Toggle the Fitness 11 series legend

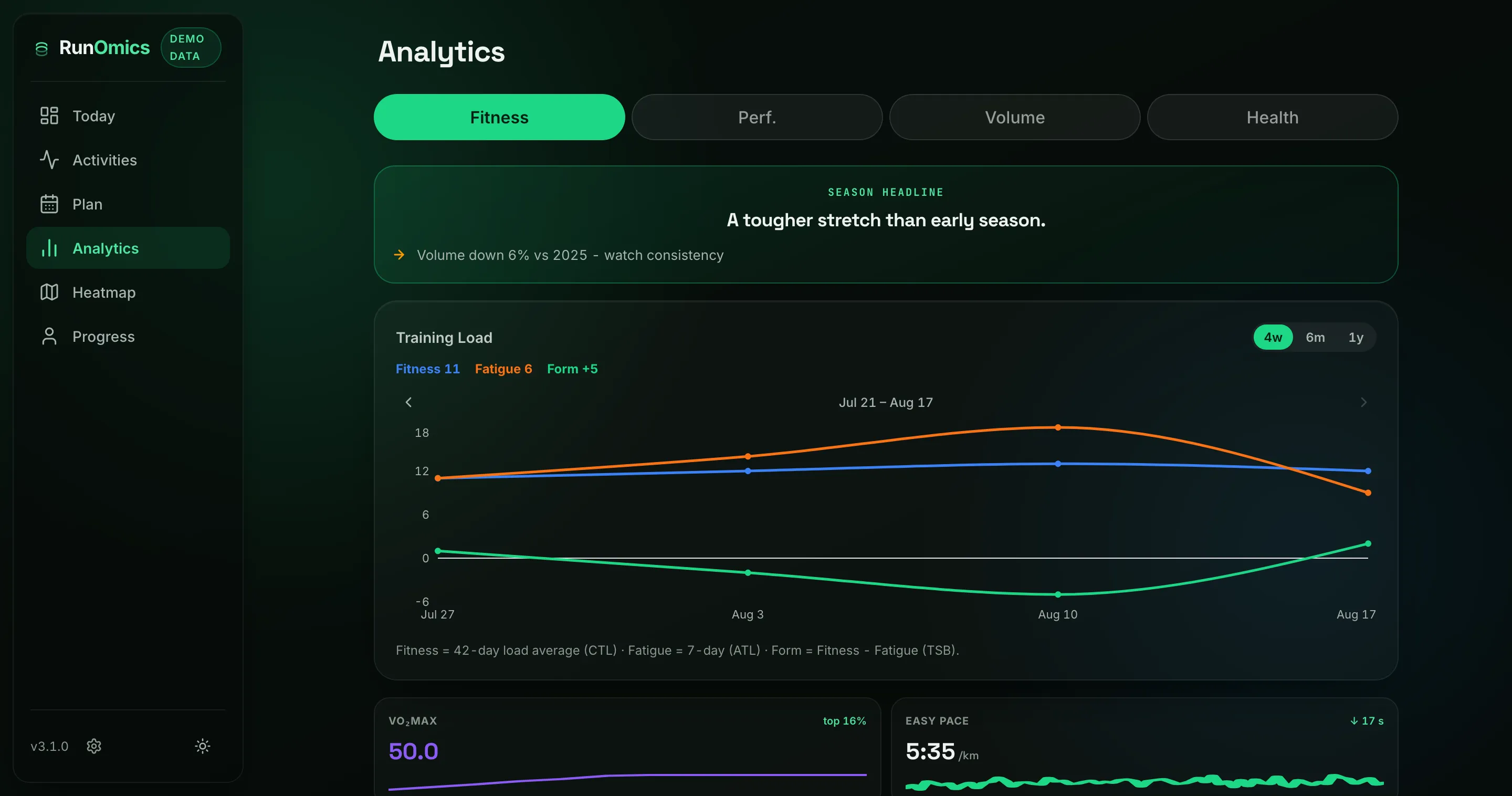pos(427,369)
